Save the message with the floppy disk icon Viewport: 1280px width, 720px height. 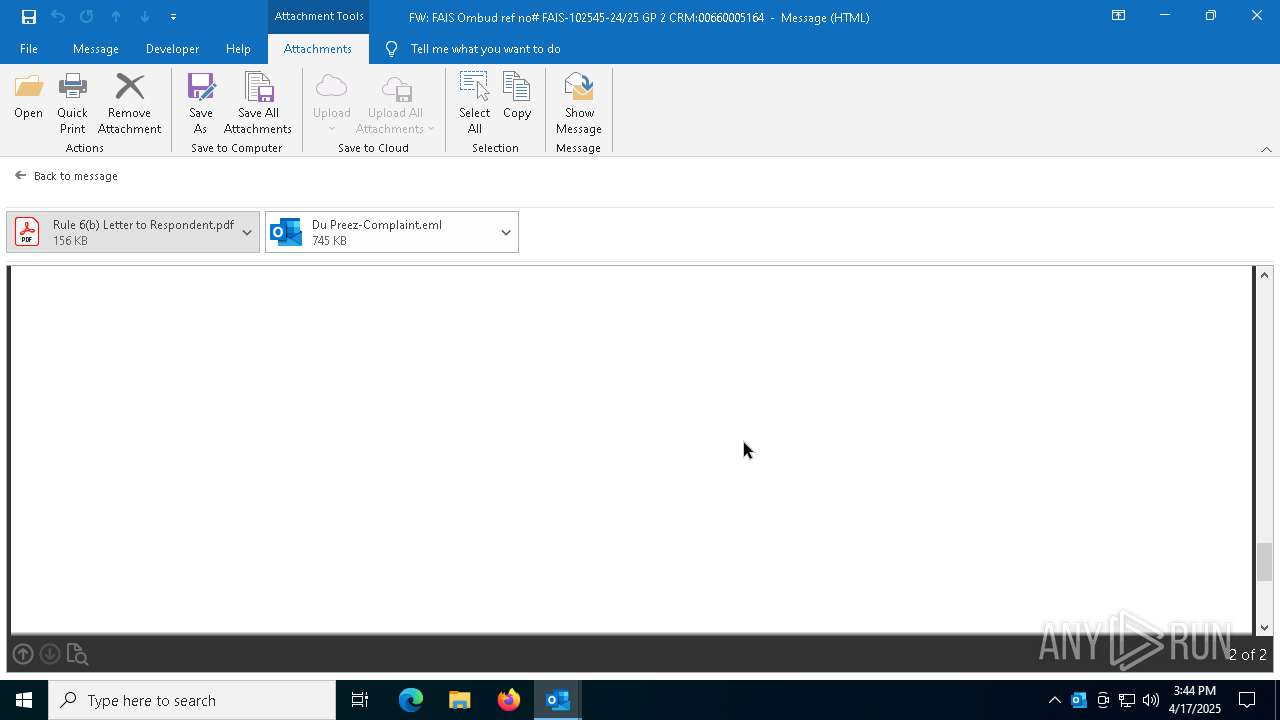point(29,17)
